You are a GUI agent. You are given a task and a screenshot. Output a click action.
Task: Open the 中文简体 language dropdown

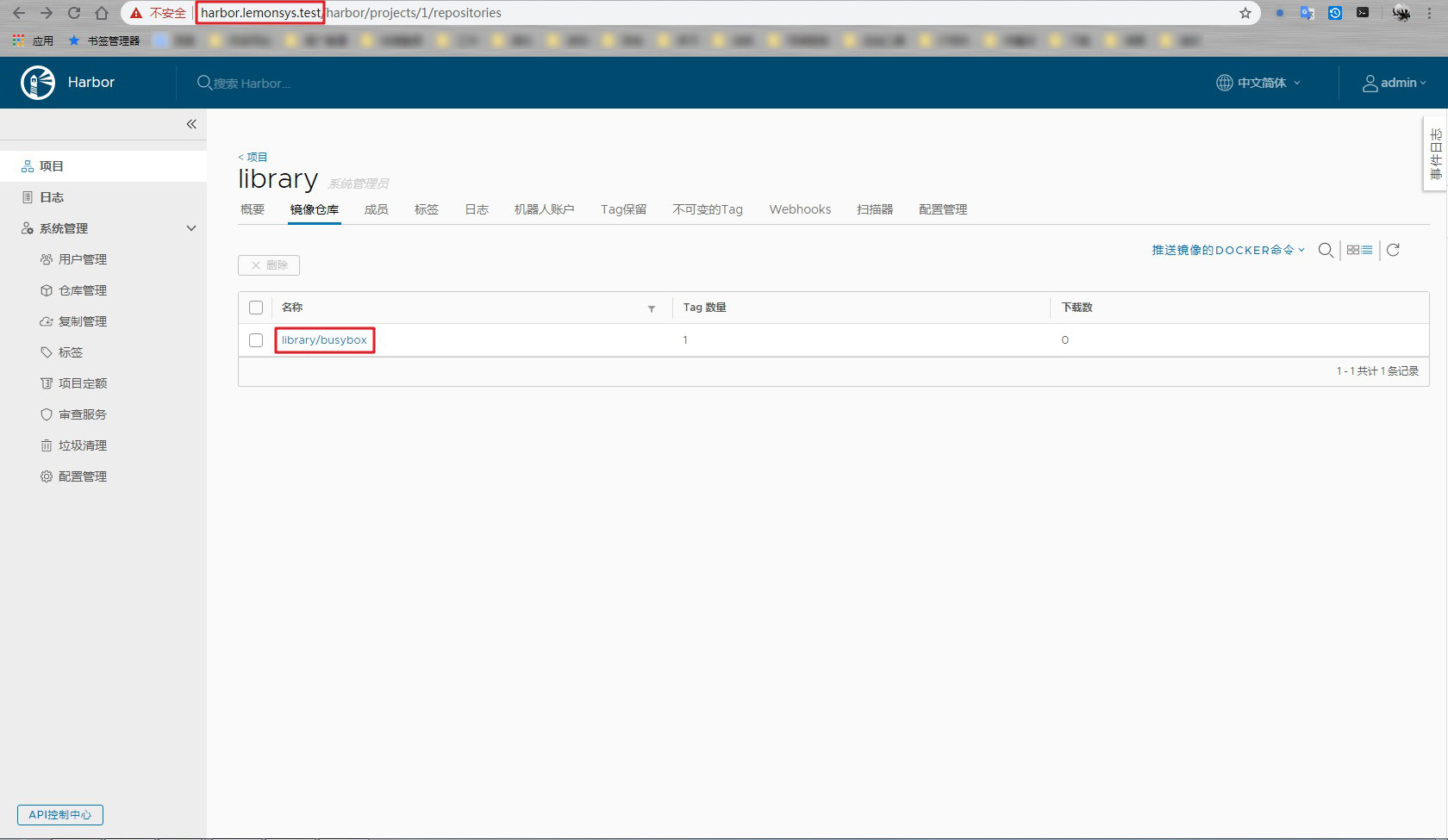point(1258,83)
